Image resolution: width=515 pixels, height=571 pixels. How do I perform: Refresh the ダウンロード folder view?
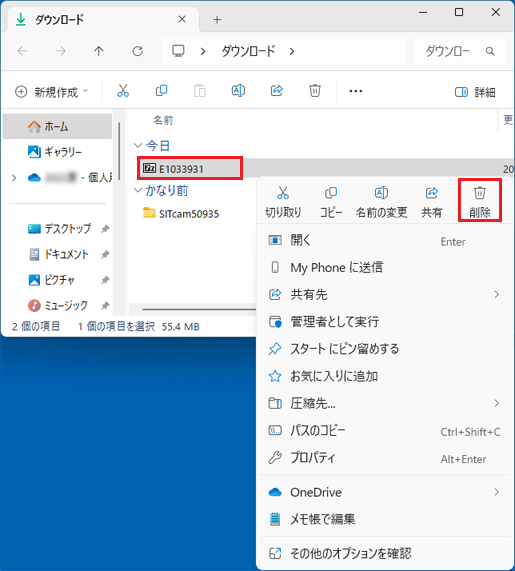coord(137,51)
